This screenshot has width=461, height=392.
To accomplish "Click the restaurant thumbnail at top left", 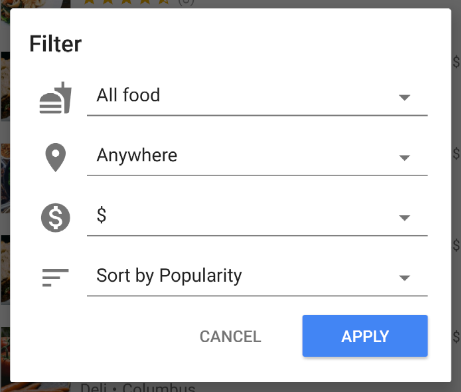I will coord(35,4).
